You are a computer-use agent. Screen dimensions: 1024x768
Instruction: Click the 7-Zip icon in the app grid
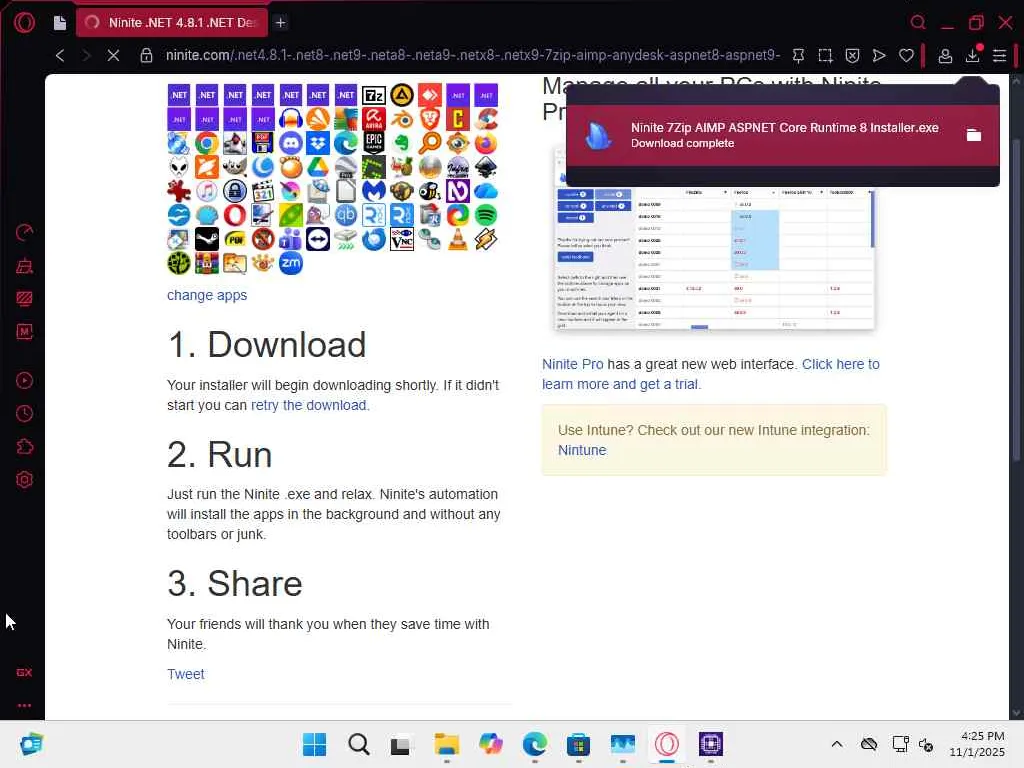coord(374,95)
